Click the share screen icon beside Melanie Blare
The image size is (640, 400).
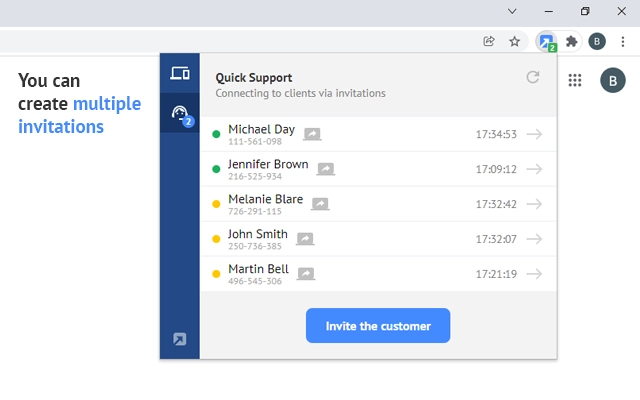[320, 204]
